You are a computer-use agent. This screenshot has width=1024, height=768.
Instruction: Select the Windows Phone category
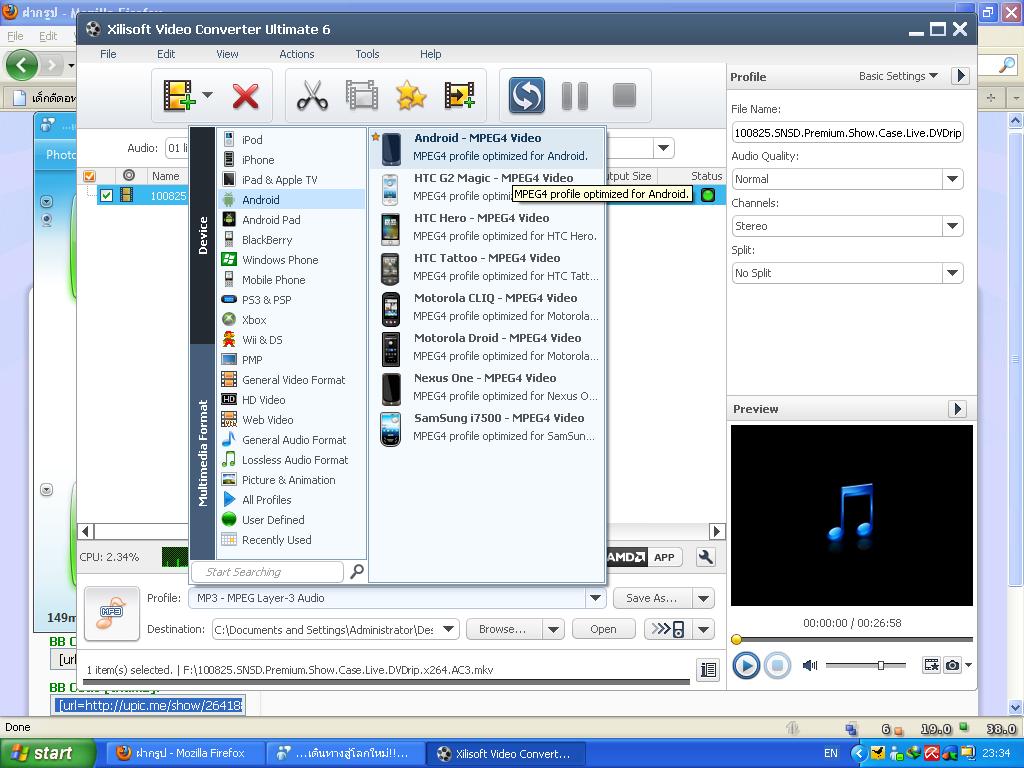tap(291, 260)
